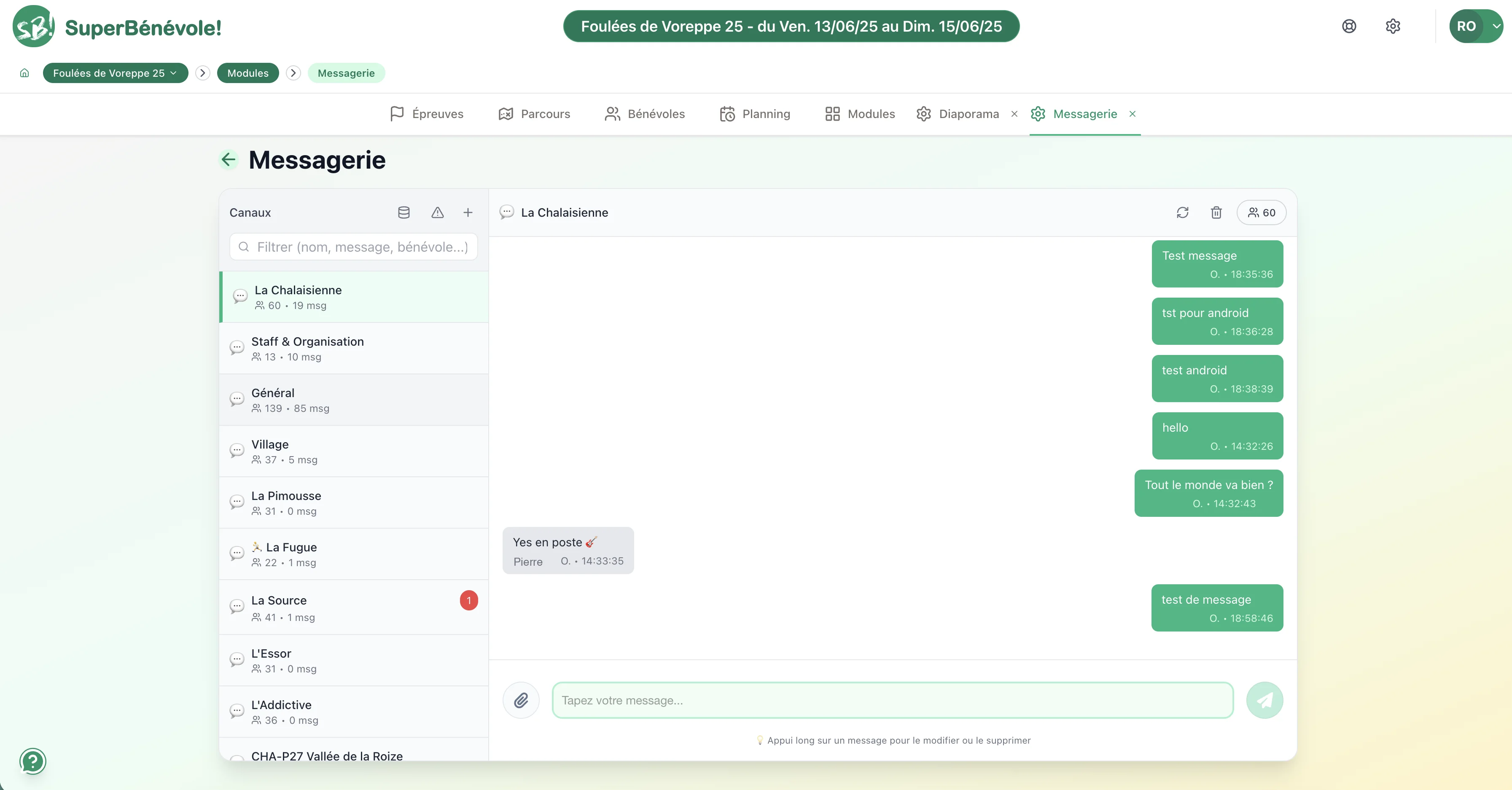Open the L'Essor channel
The width and height of the screenshot is (1512, 790).
pos(354,660)
